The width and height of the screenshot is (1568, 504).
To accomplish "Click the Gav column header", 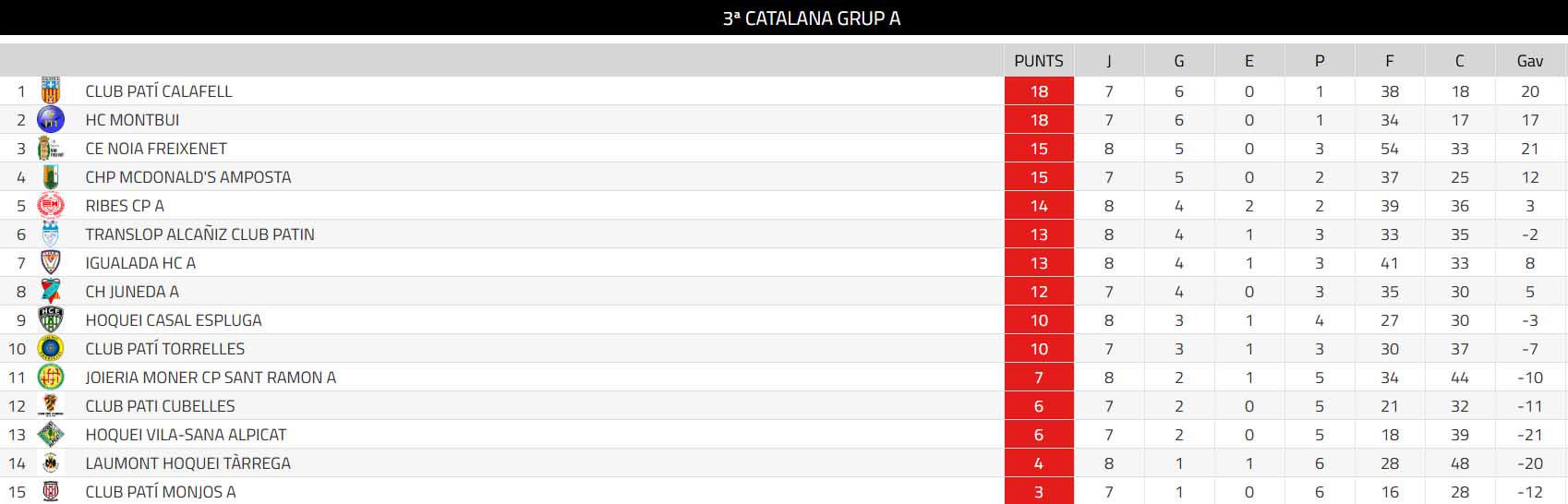I will pos(1529,61).
